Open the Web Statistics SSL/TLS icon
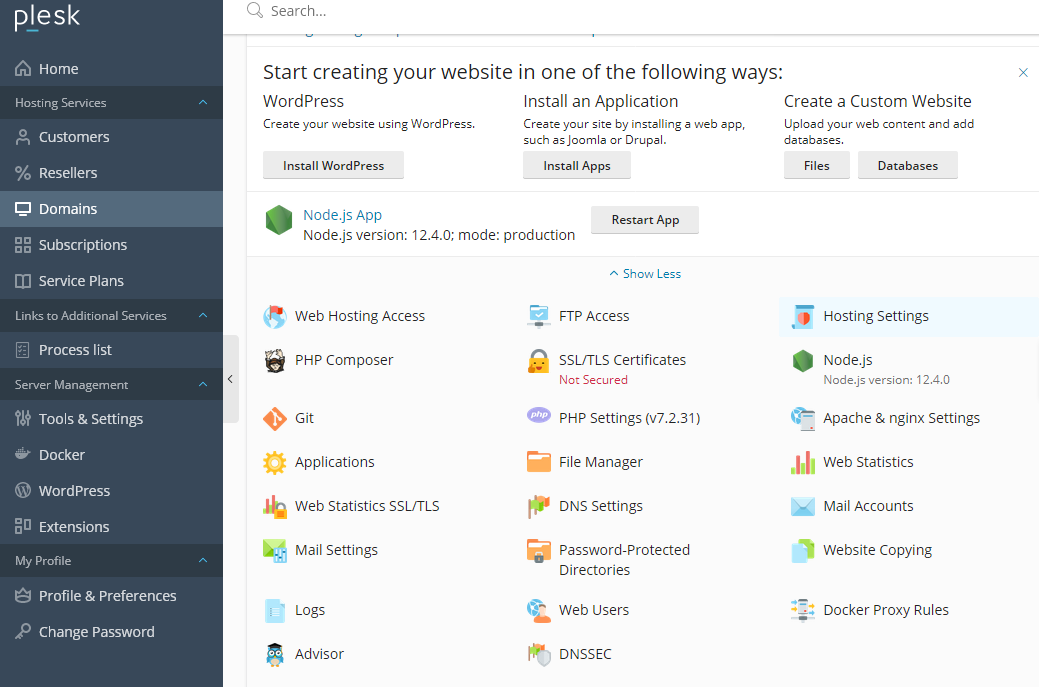This screenshot has height=687, width=1039. coord(274,507)
